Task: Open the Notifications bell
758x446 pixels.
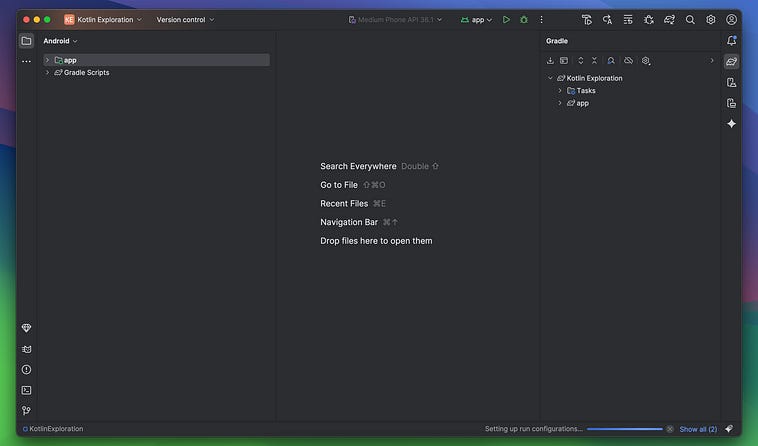Action: click(731, 41)
